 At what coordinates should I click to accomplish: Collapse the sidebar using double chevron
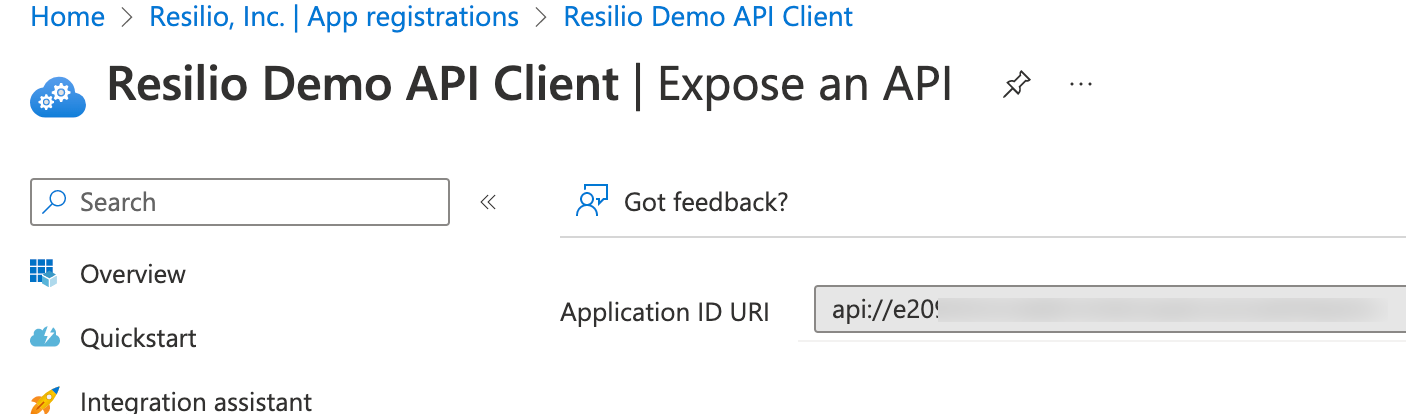[488, 202]
